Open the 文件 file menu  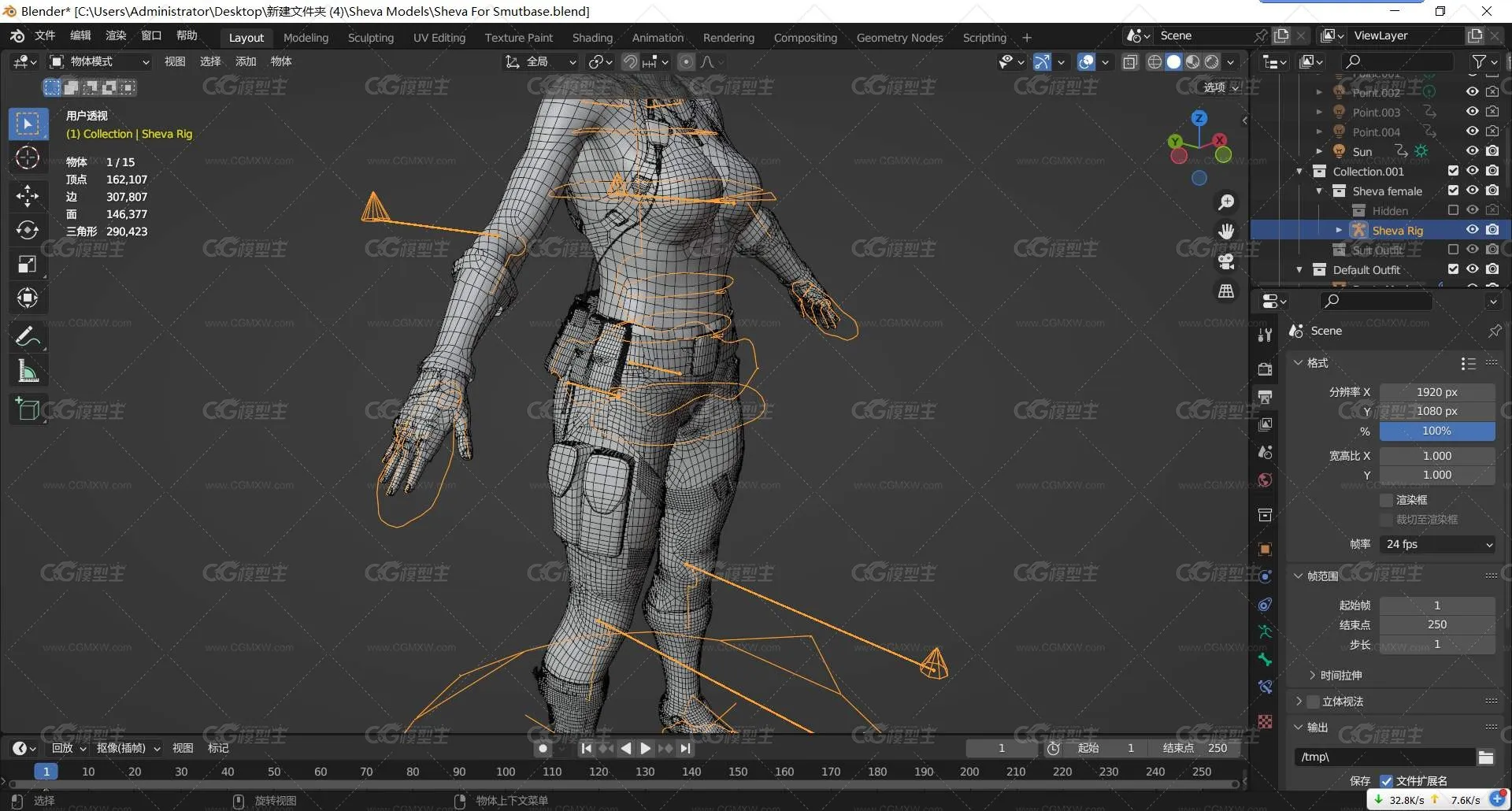[x=45, y=35]
